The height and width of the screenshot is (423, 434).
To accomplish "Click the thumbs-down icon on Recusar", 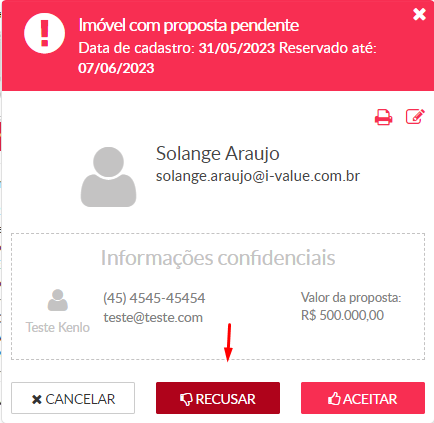I will (186, 399).
